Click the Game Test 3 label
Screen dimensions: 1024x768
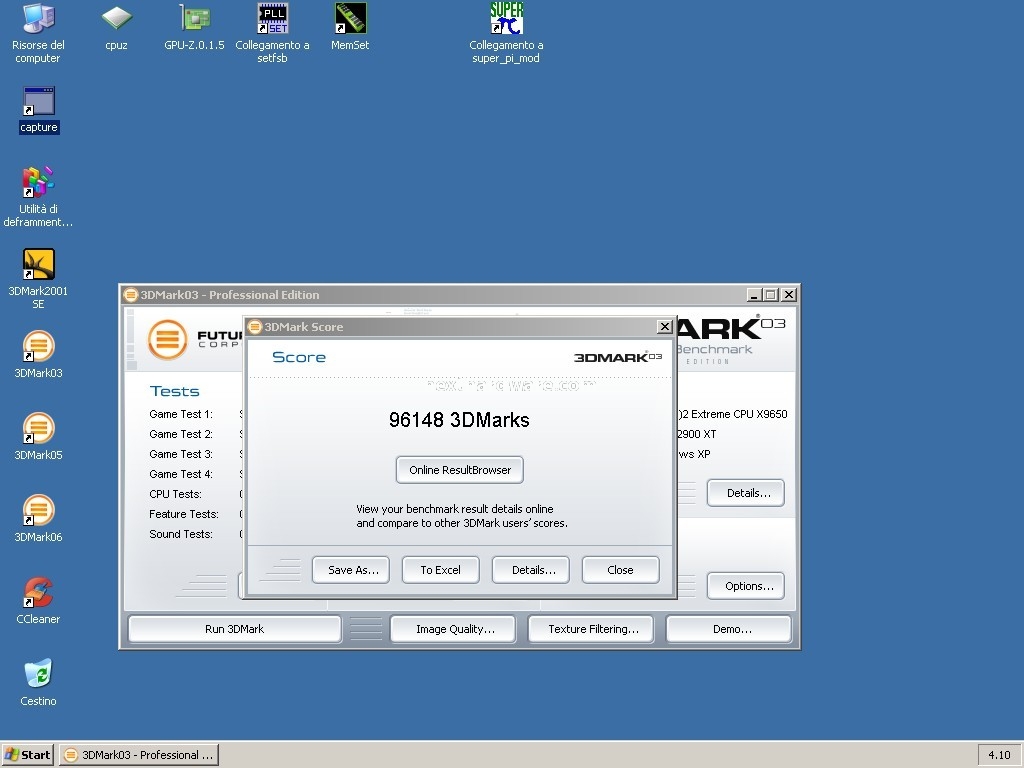pyautogui.click(x=181, y=455)
